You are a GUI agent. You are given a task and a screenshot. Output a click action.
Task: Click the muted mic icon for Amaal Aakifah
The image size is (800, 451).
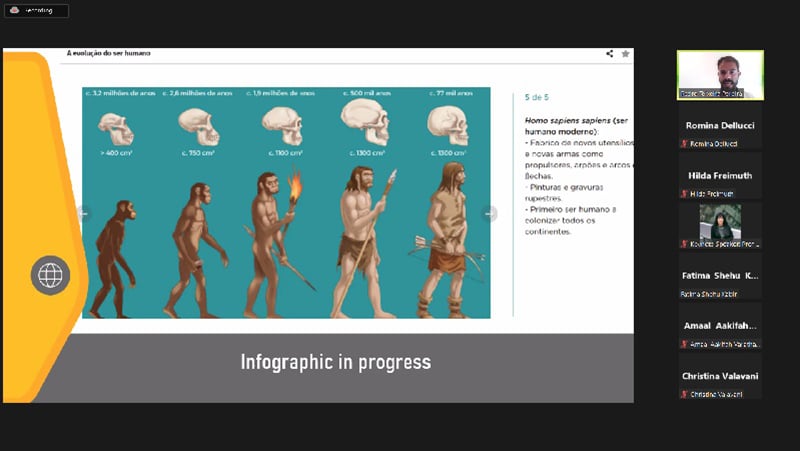click(x=684, y=344)
